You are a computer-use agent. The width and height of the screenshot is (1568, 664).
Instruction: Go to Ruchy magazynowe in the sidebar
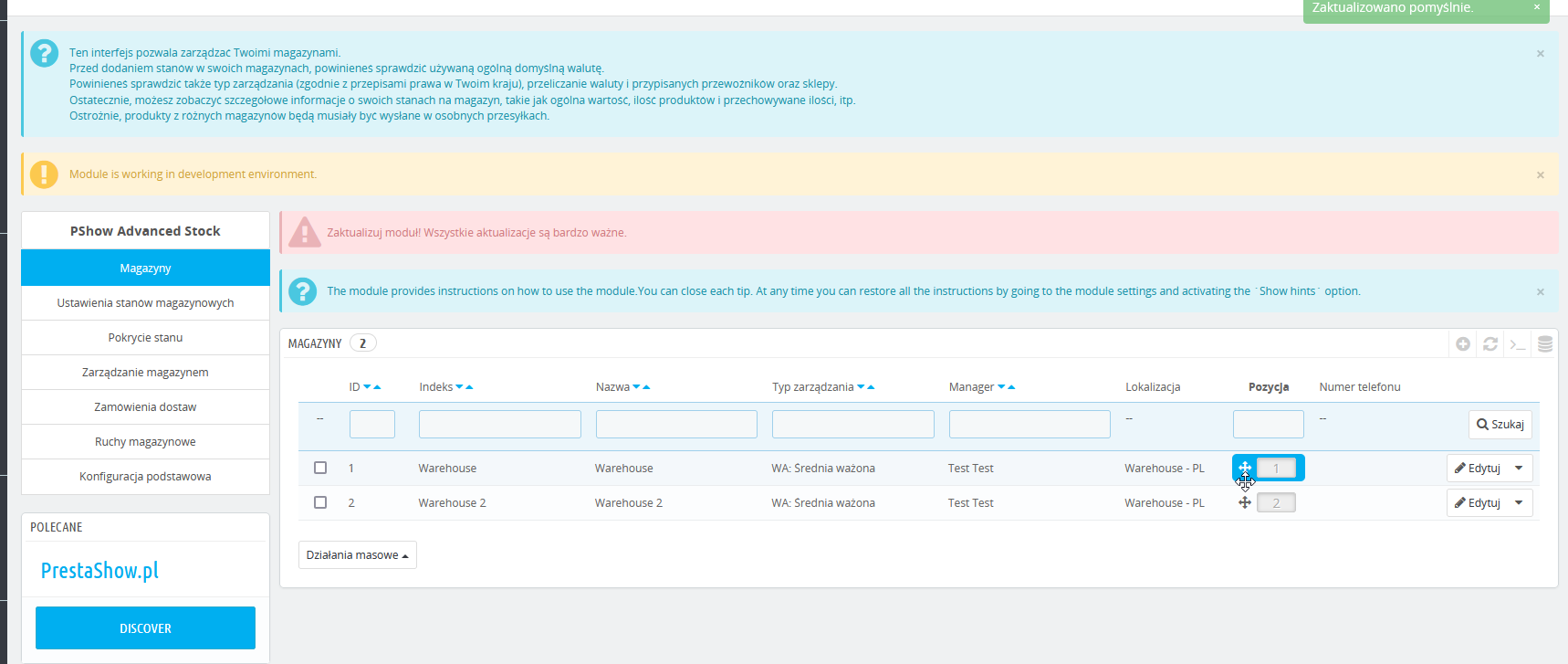point(145,442)
